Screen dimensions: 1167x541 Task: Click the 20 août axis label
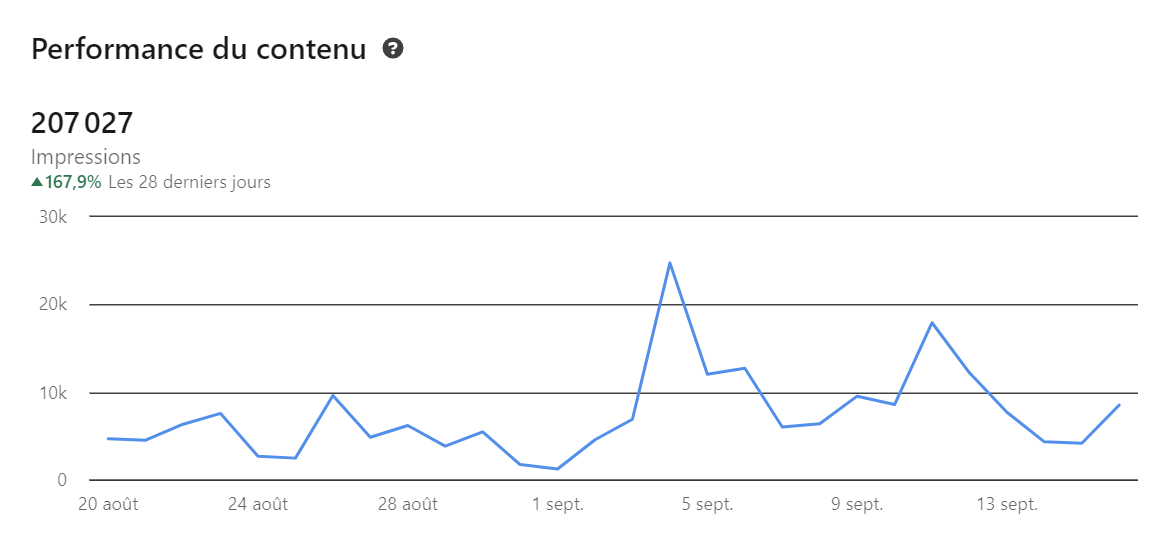(x=109, y=505)
